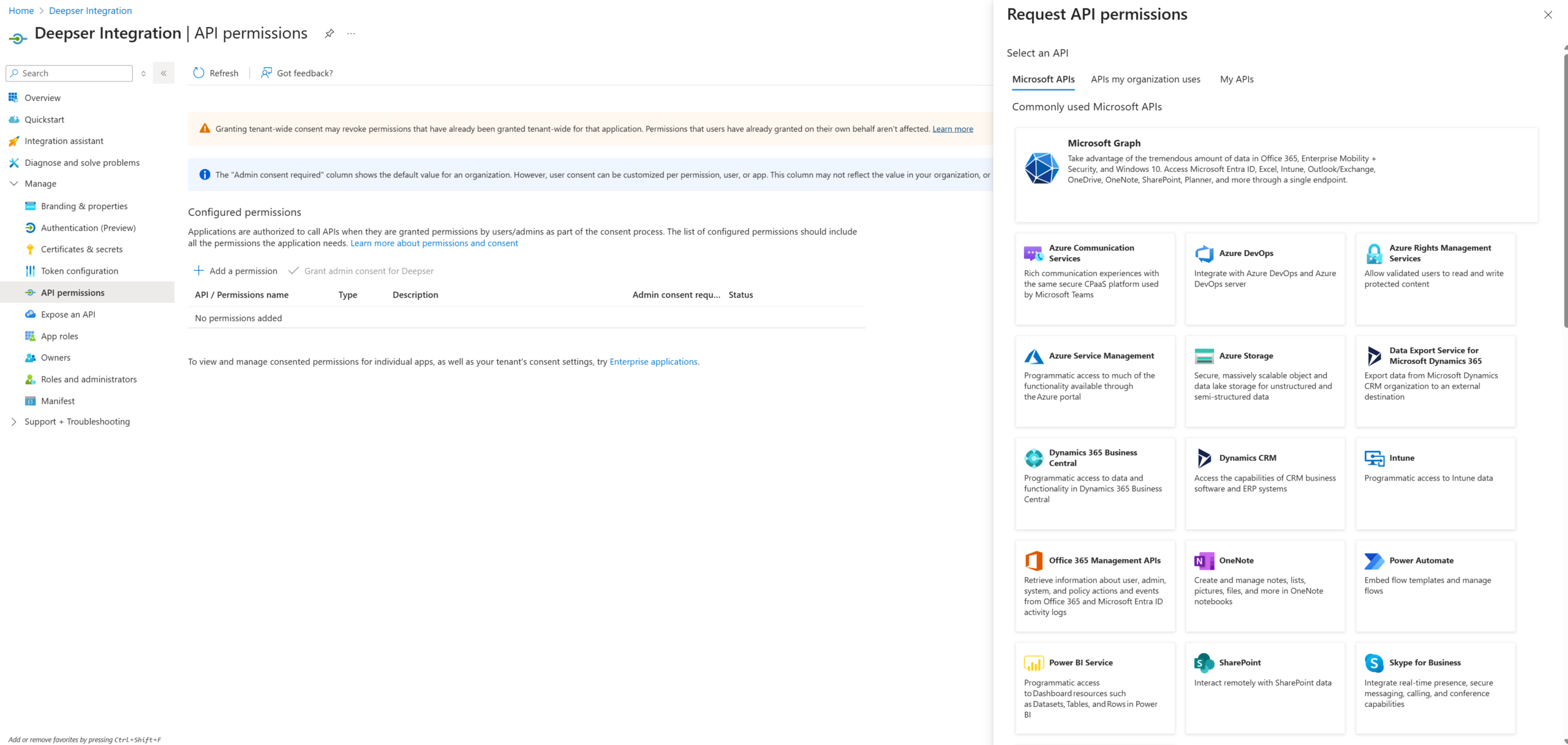
Task: Collapse the left navigation menu
Action: (164, 73)
